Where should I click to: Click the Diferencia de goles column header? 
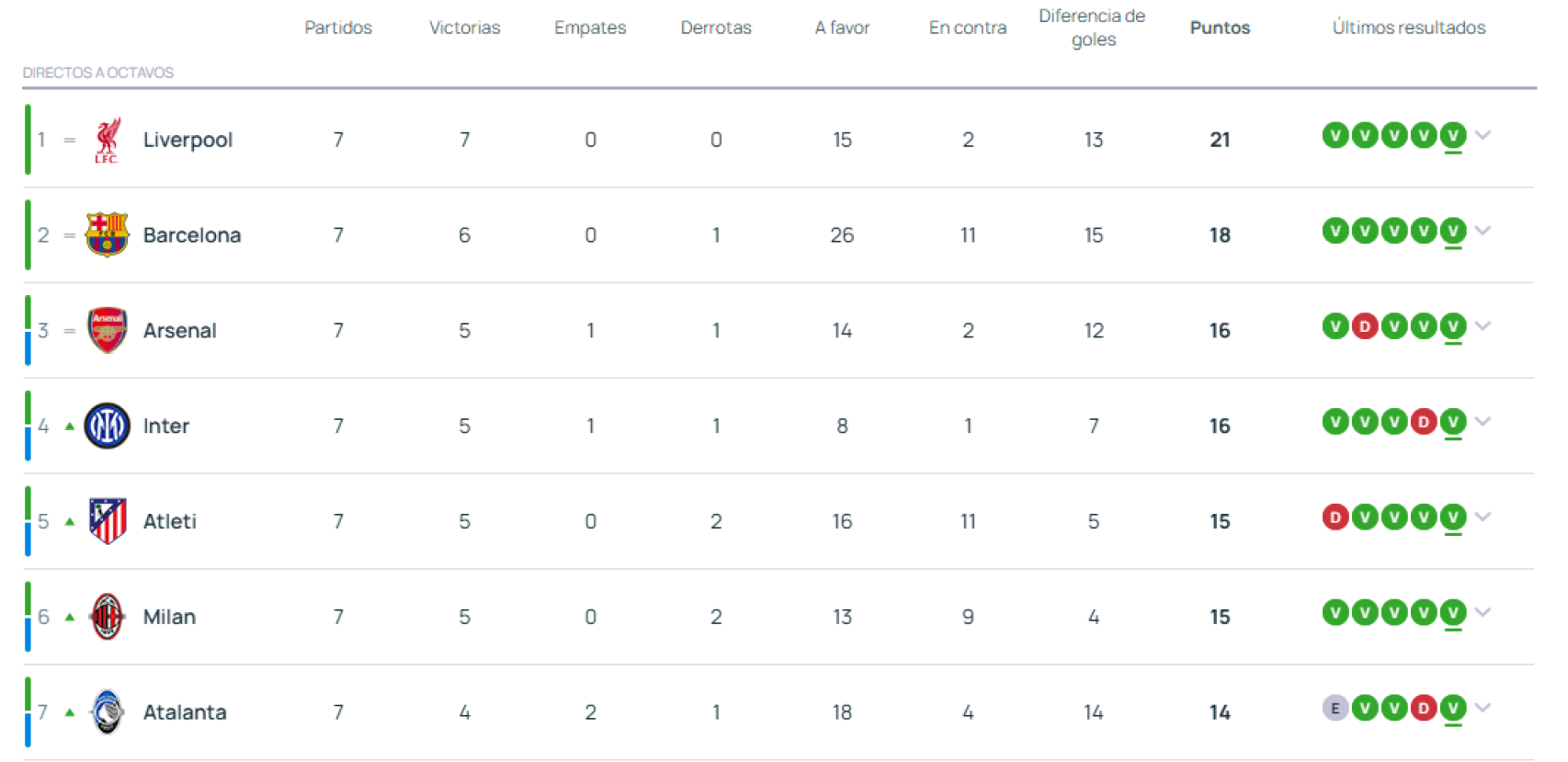pyautogui.click(x=1093, y=28)
